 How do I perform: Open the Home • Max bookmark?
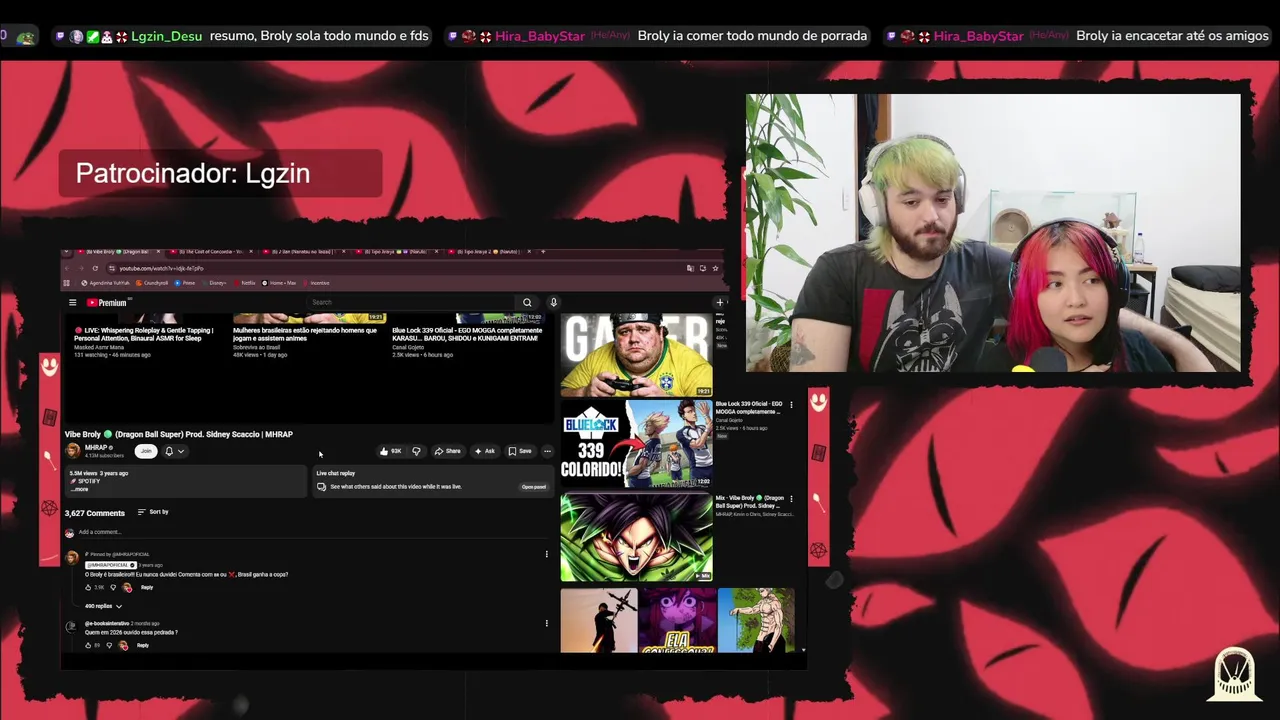[278, 283]
